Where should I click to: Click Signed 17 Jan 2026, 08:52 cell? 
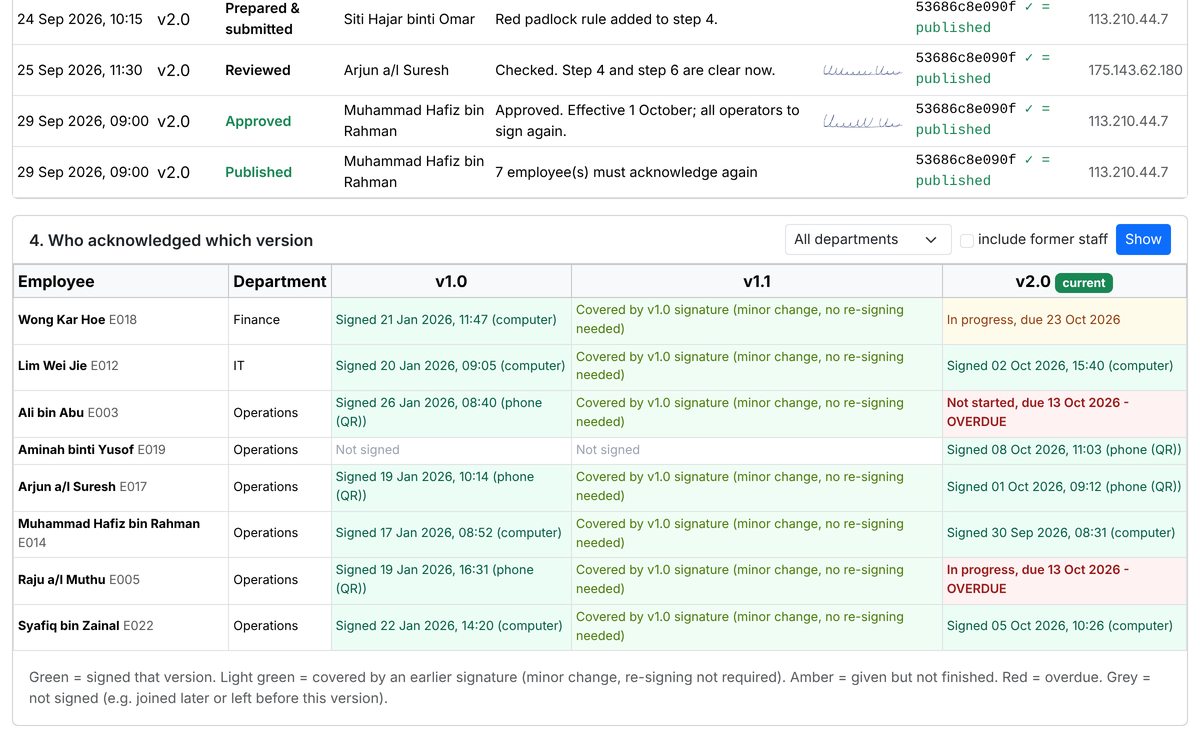point(451,533)
